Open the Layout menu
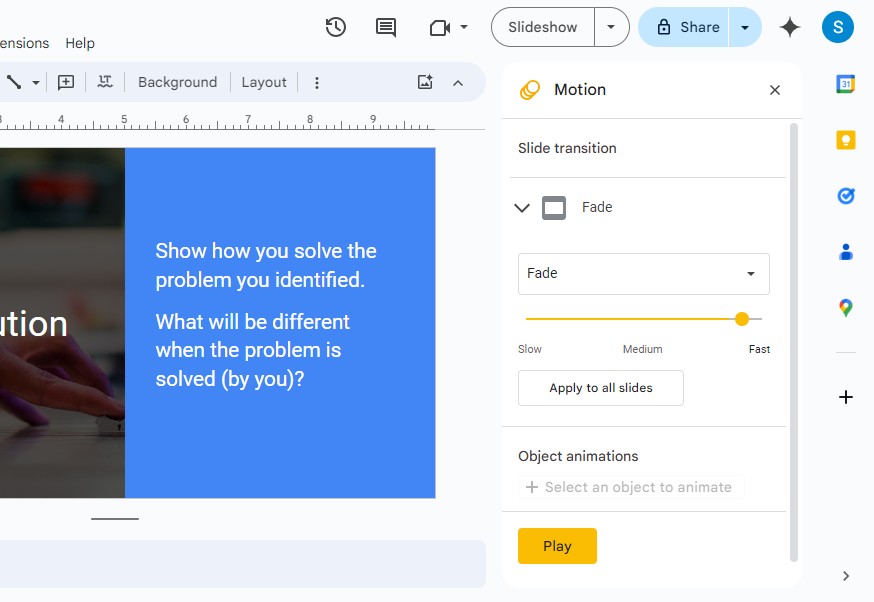Viewport: 874px width, 602px height. tap(264, 82)
